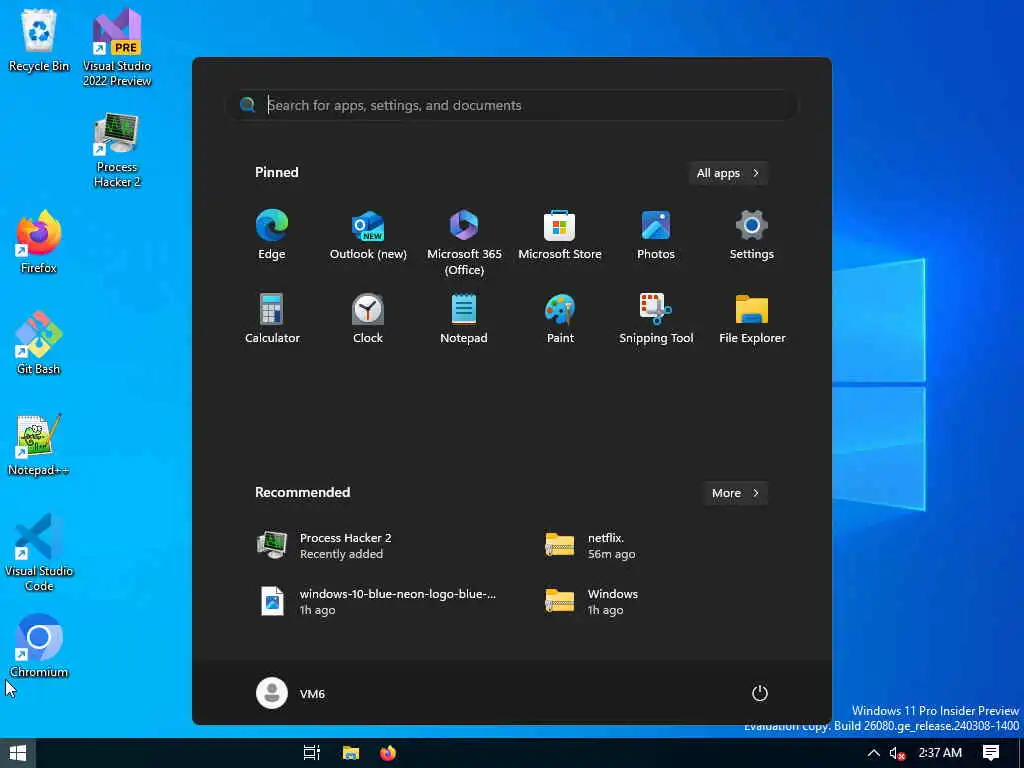Select Process Hacker 2 desktop shortcut
The height and width of the screenshot is (768, 1024).
coord(117,150)
